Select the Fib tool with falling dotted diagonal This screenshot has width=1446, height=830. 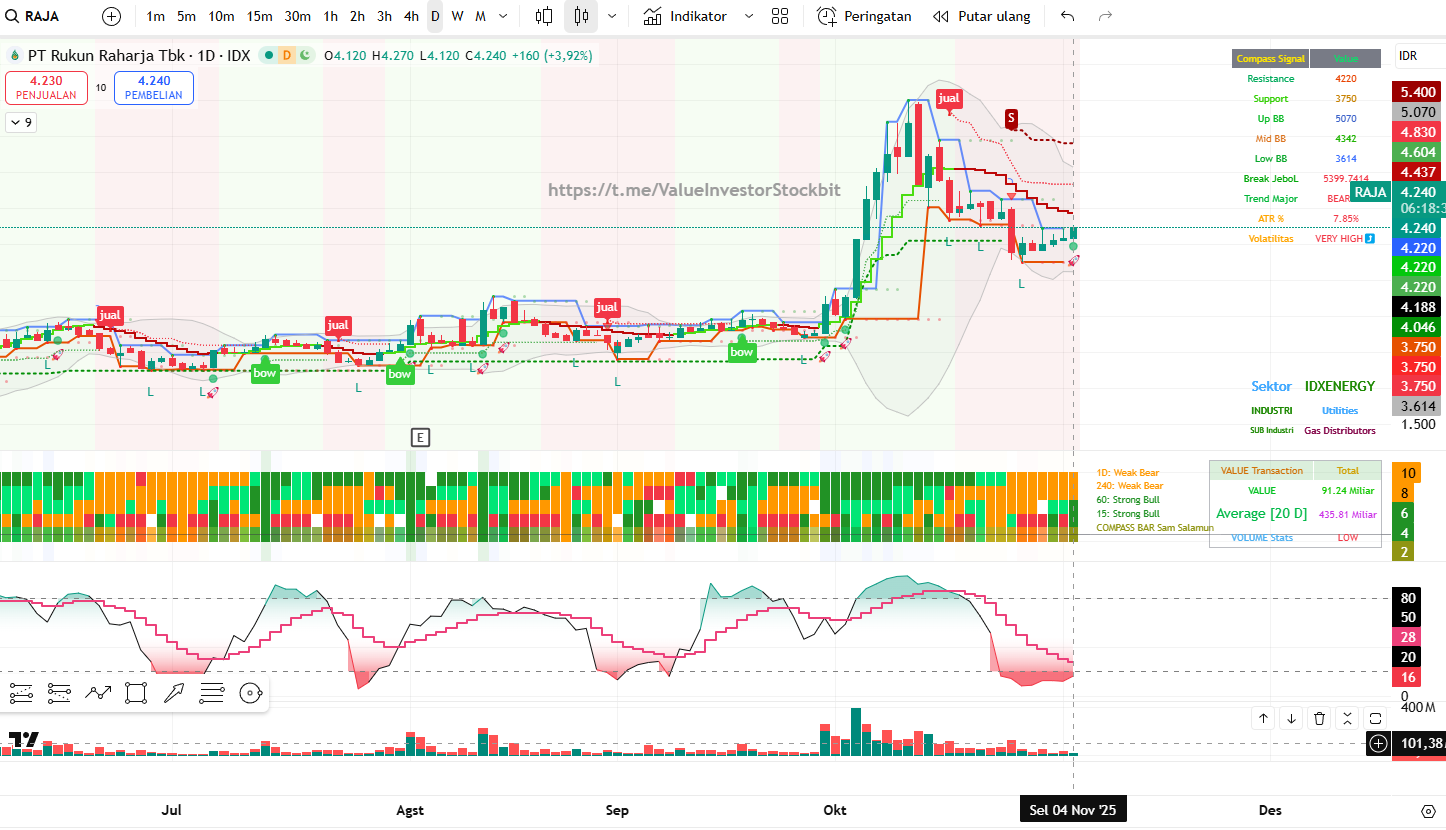pyautogui.click(x=59, y=692)
